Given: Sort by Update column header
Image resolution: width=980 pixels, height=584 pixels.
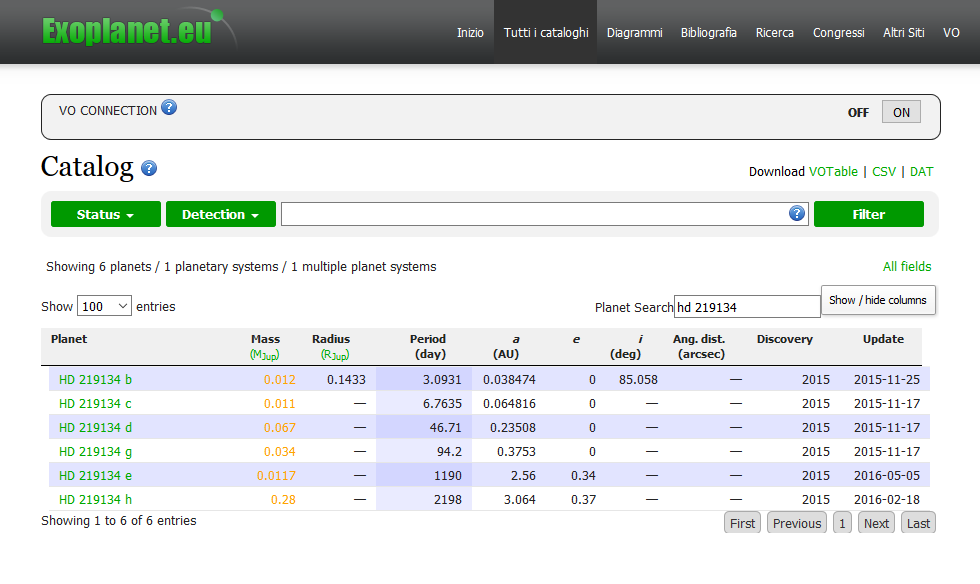Looking at the screenshot, I should [883, 339].
